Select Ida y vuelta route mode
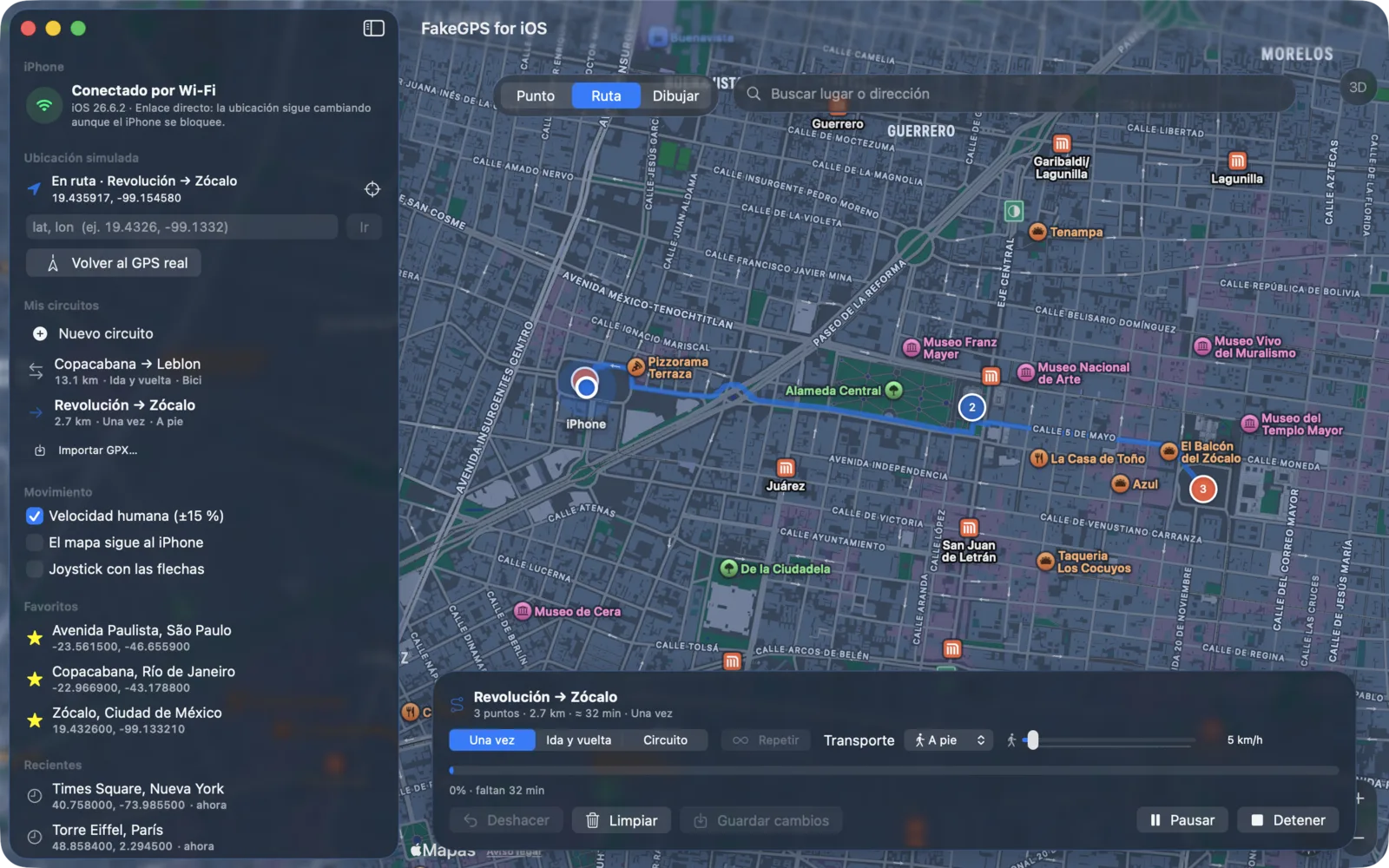 click(x=578, y=740)
